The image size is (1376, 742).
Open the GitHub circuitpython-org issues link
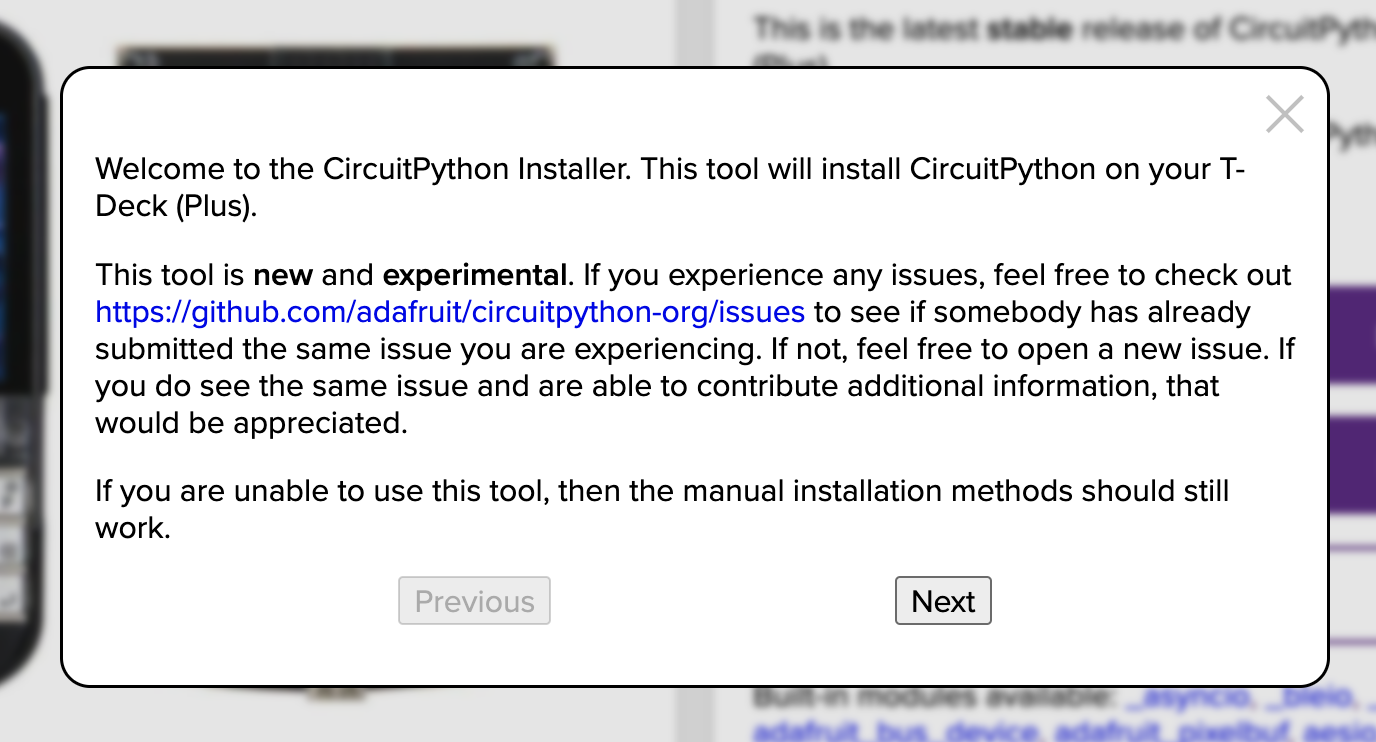click(x=450, y=312)
